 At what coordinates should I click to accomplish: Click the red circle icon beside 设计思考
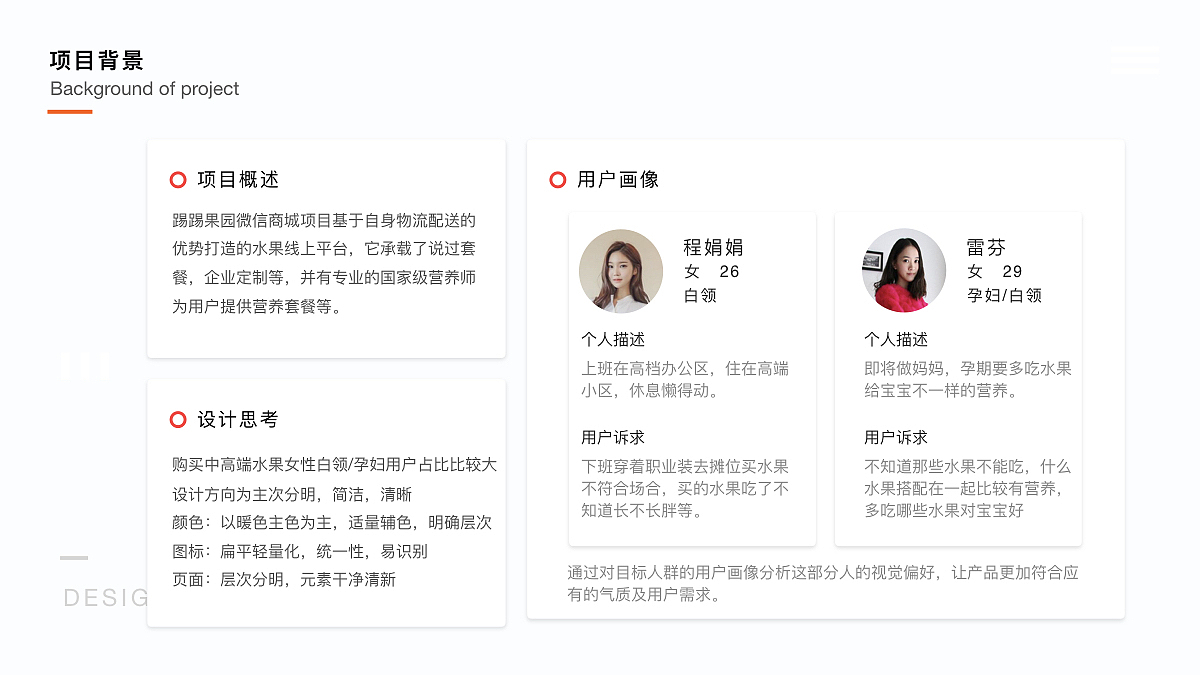tap(178, 420)
